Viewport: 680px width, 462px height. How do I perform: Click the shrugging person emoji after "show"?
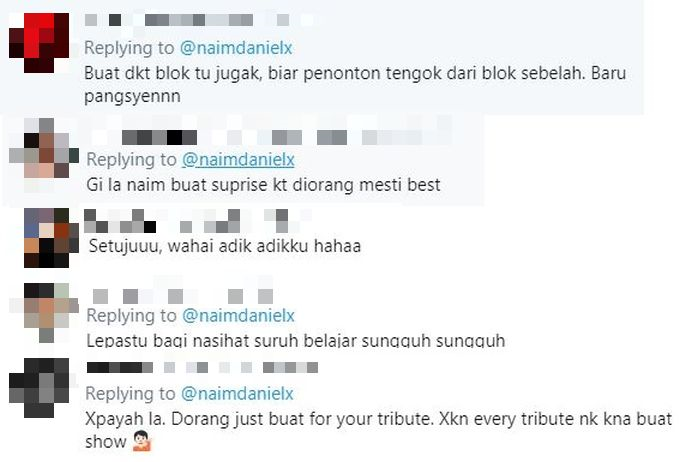point(142,441)
